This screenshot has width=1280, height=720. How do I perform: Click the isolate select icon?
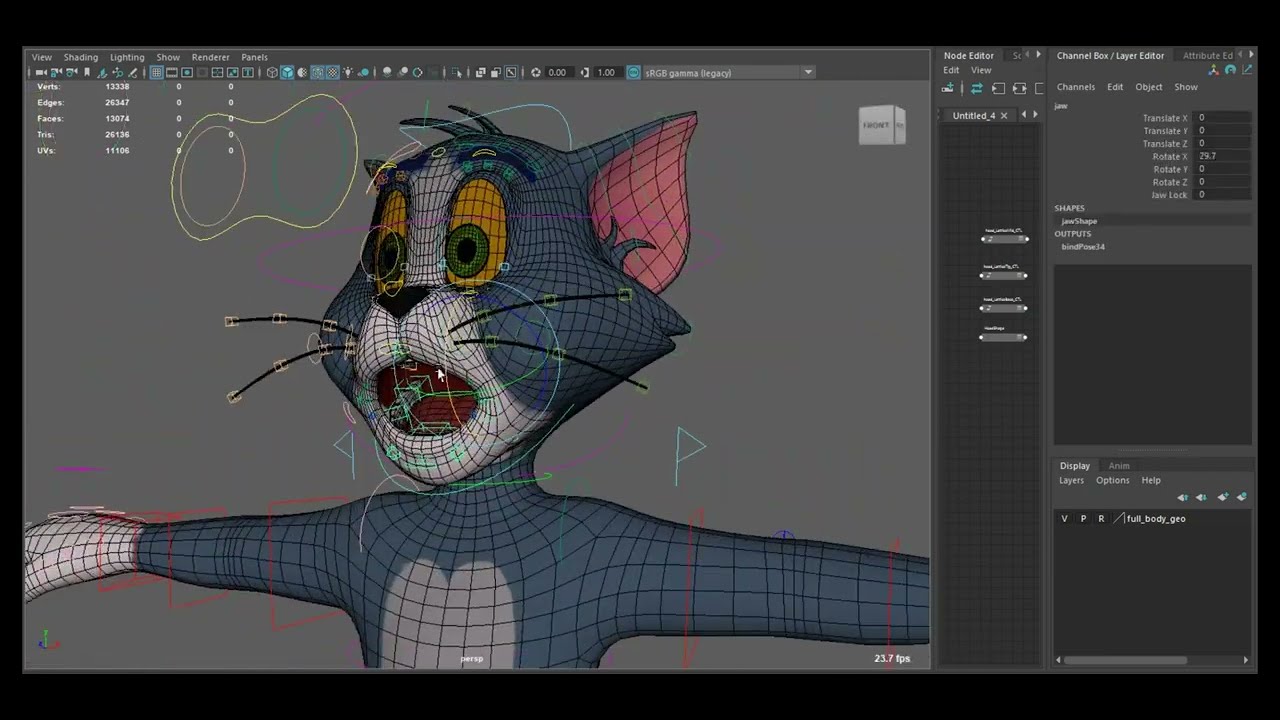456,73
